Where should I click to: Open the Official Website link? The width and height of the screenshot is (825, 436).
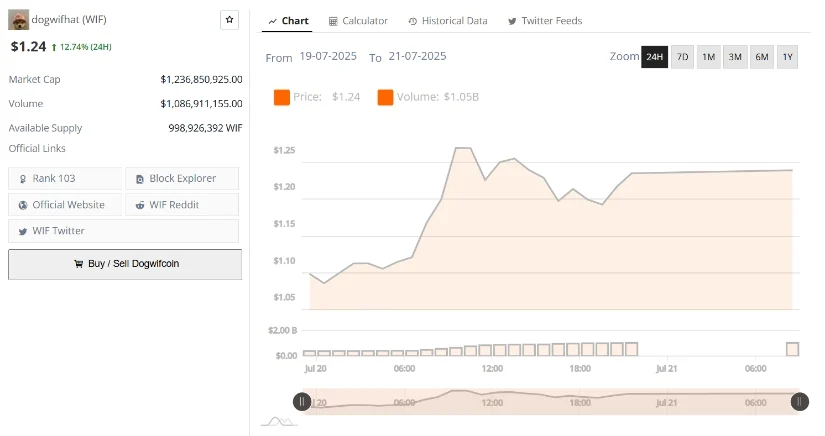65,204
